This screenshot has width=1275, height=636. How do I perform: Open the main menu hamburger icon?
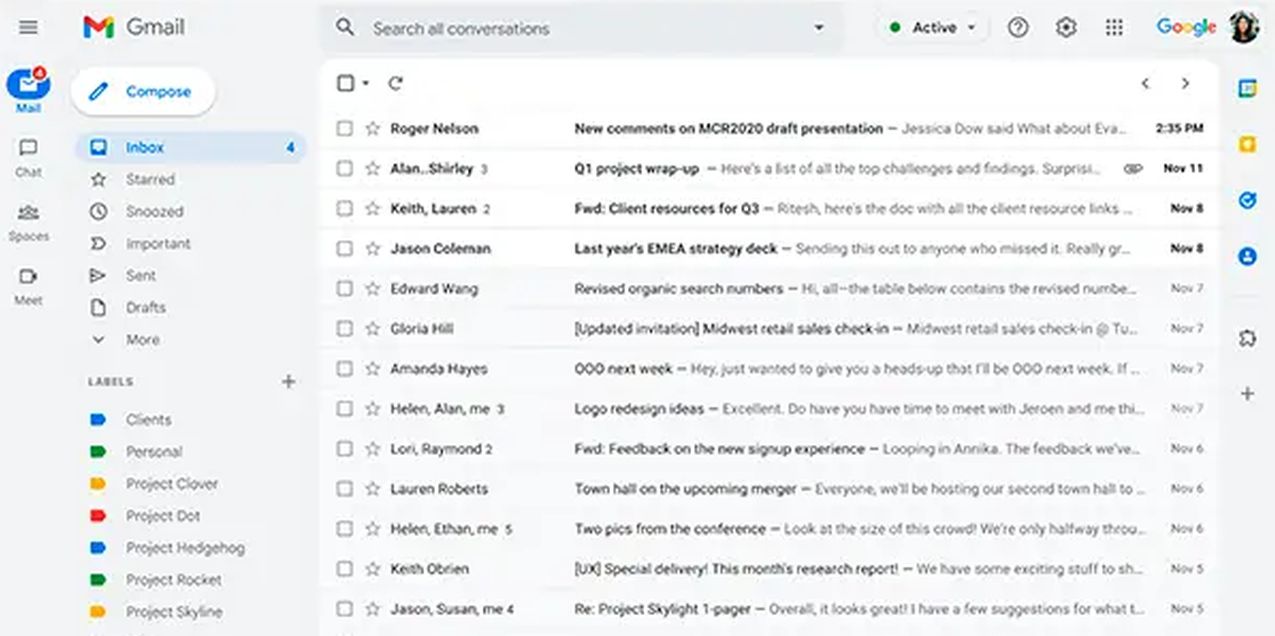[28, 28]
